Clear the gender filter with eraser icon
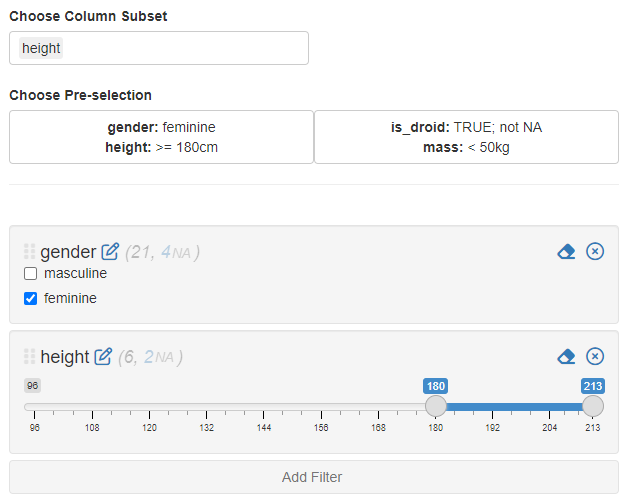The height and width of the screenshot is (503, 628). pyautogui.click(x=566, y=252)
